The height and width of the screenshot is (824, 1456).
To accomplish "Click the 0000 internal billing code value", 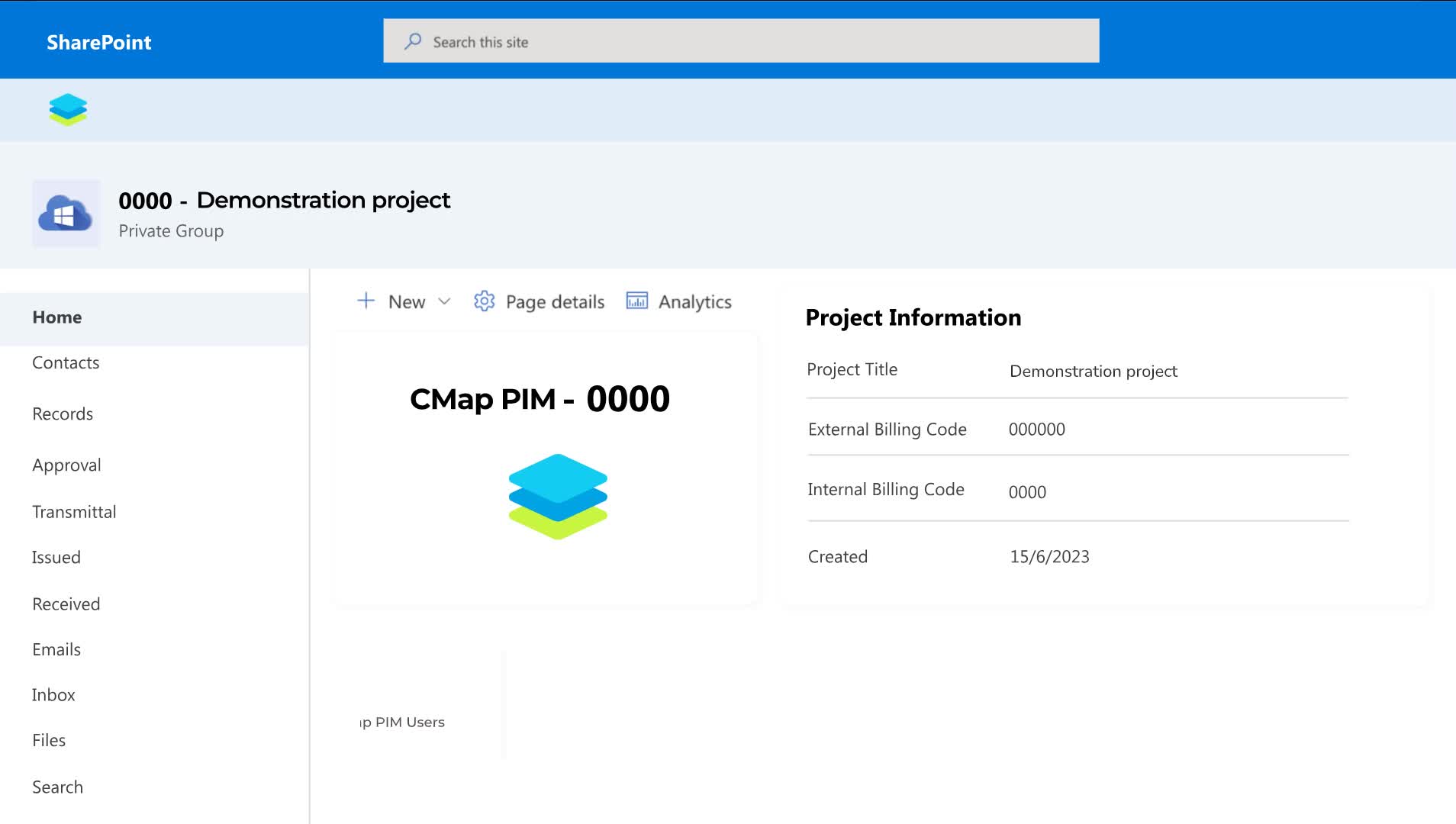I will (1027, 492).
